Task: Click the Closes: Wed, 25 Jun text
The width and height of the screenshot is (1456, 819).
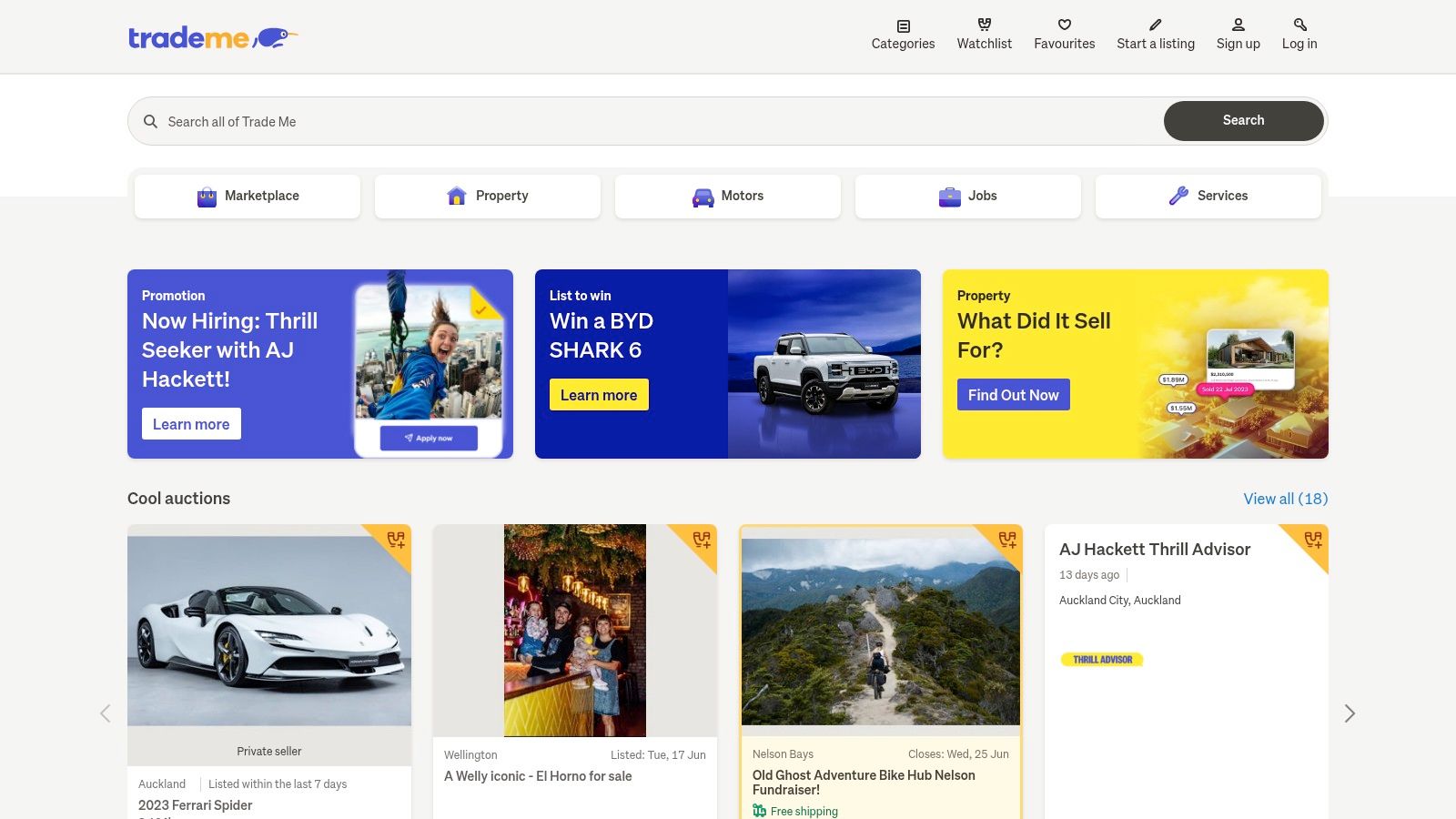Action: (958, 754)
